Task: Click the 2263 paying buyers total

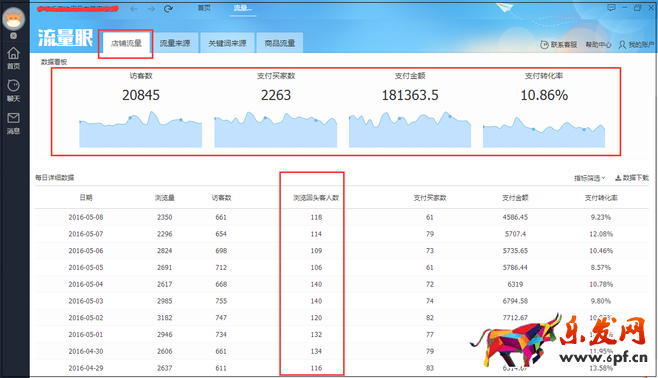Action: click(x=276, y=95)
